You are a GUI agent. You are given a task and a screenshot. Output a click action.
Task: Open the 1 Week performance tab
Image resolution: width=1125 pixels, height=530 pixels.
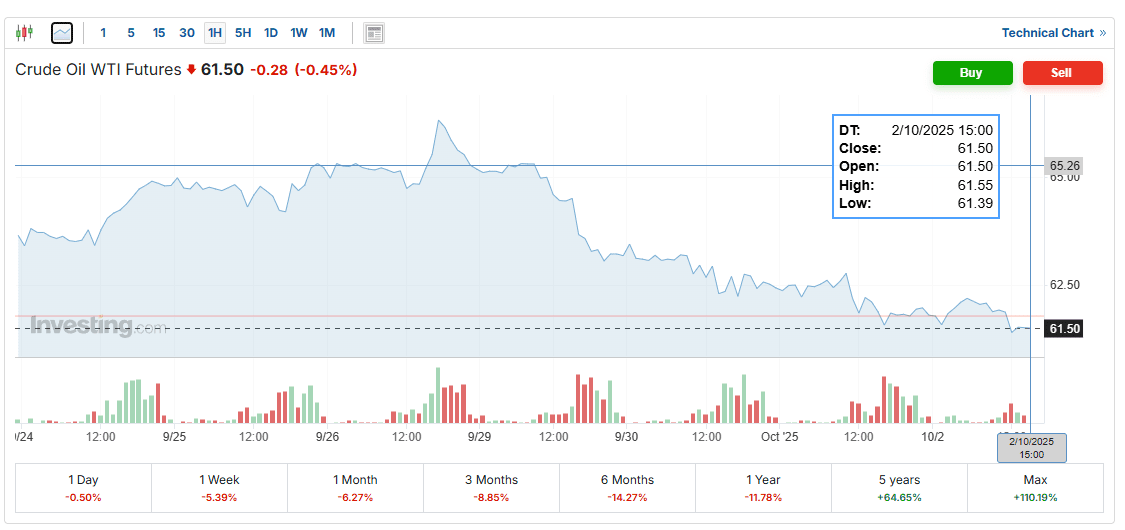(x=219, y=487)
